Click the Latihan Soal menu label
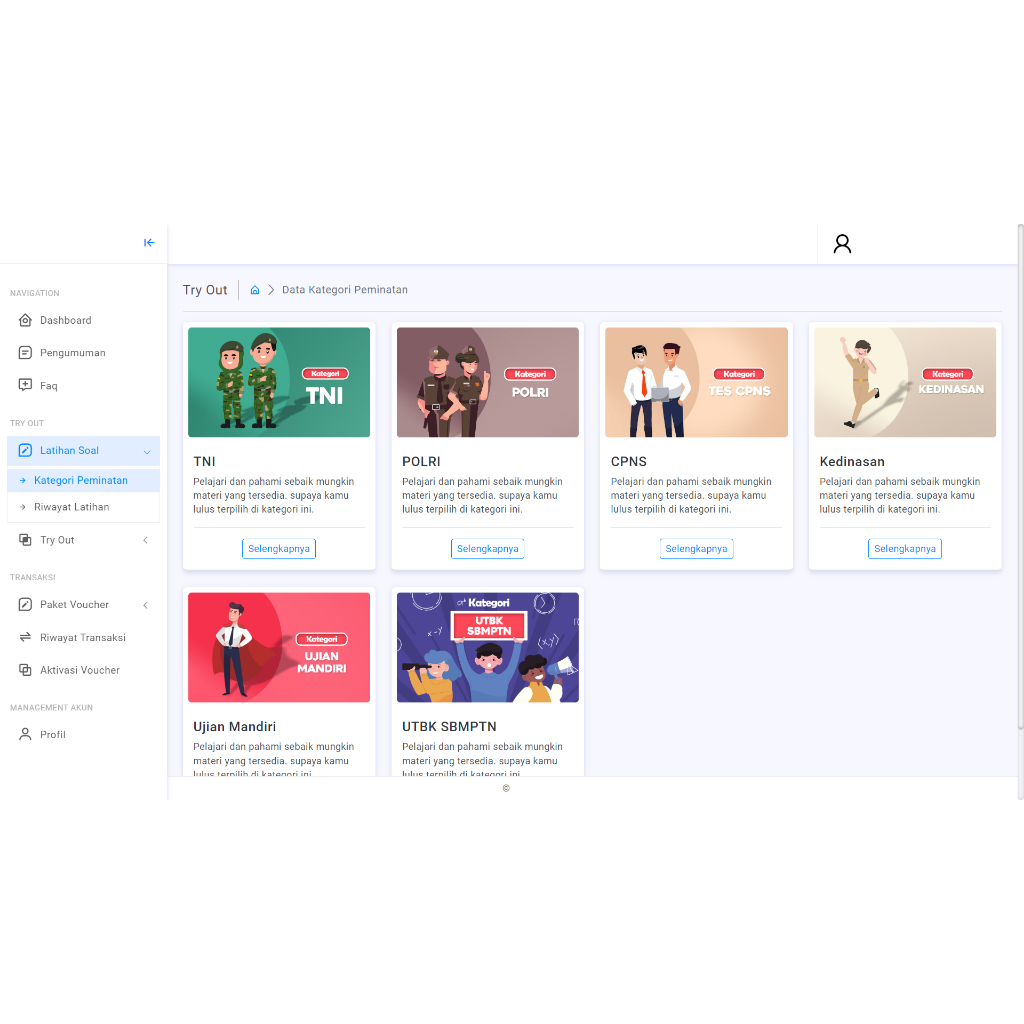 (x=69, y=451)
